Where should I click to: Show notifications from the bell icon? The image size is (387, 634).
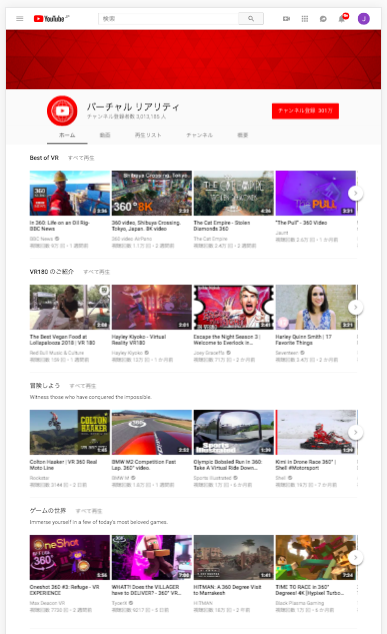342,19
